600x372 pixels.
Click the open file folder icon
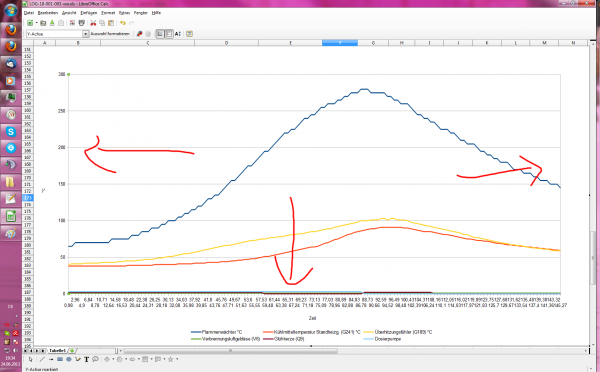(x=43, y=23)
